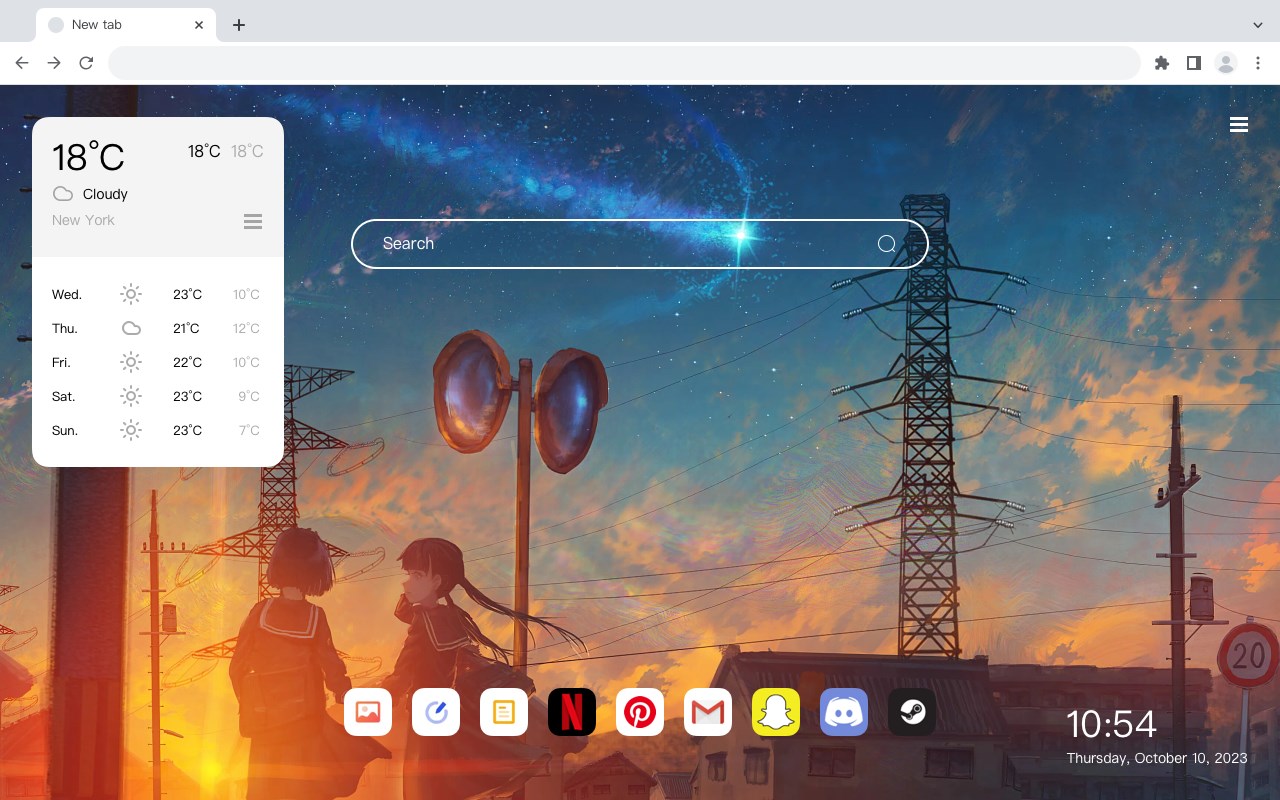Open the page hamburger menu at top right

1239,125
